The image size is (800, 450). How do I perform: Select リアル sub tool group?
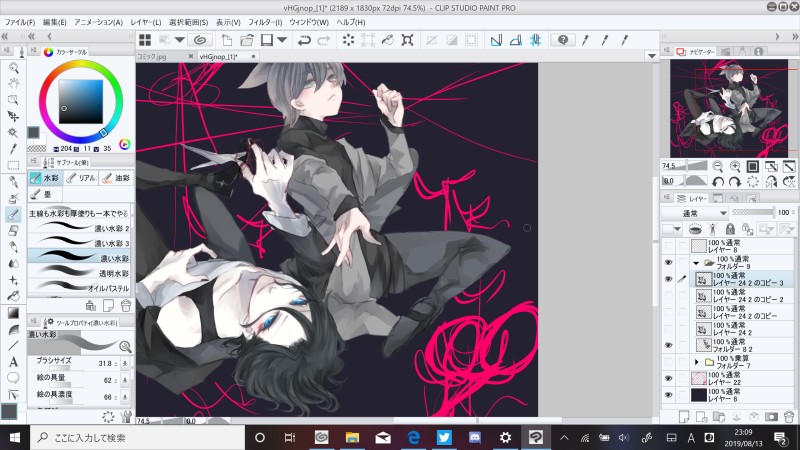coord(81,178)
